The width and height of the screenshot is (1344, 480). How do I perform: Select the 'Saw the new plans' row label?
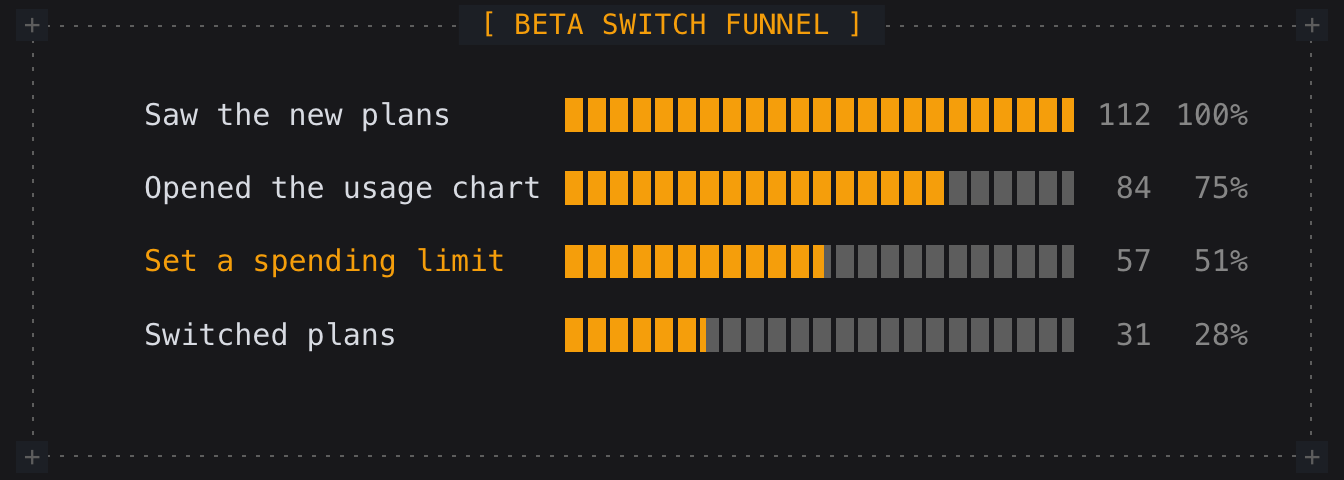point(297,115)
